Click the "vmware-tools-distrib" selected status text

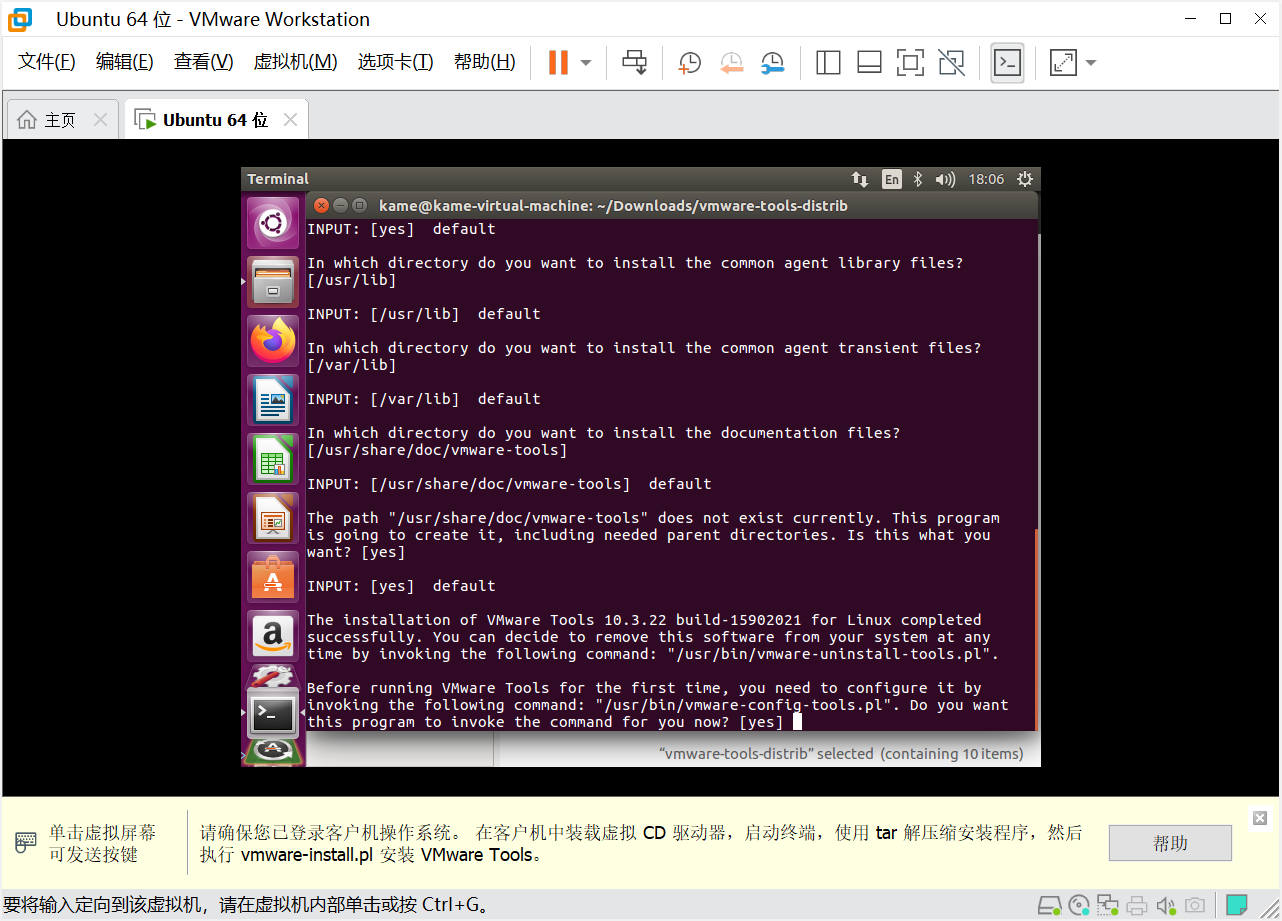tap(841, 753)
